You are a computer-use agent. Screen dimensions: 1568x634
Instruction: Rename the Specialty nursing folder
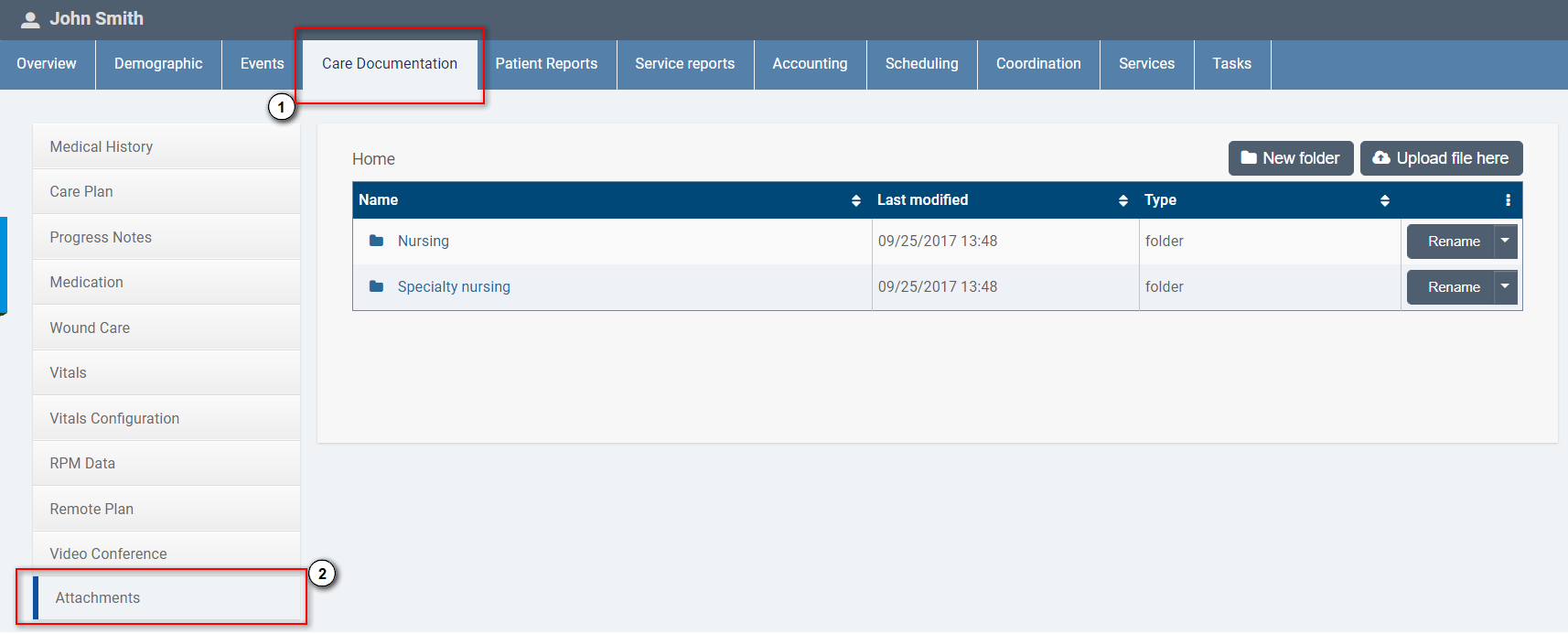(x=1453, y=287)
